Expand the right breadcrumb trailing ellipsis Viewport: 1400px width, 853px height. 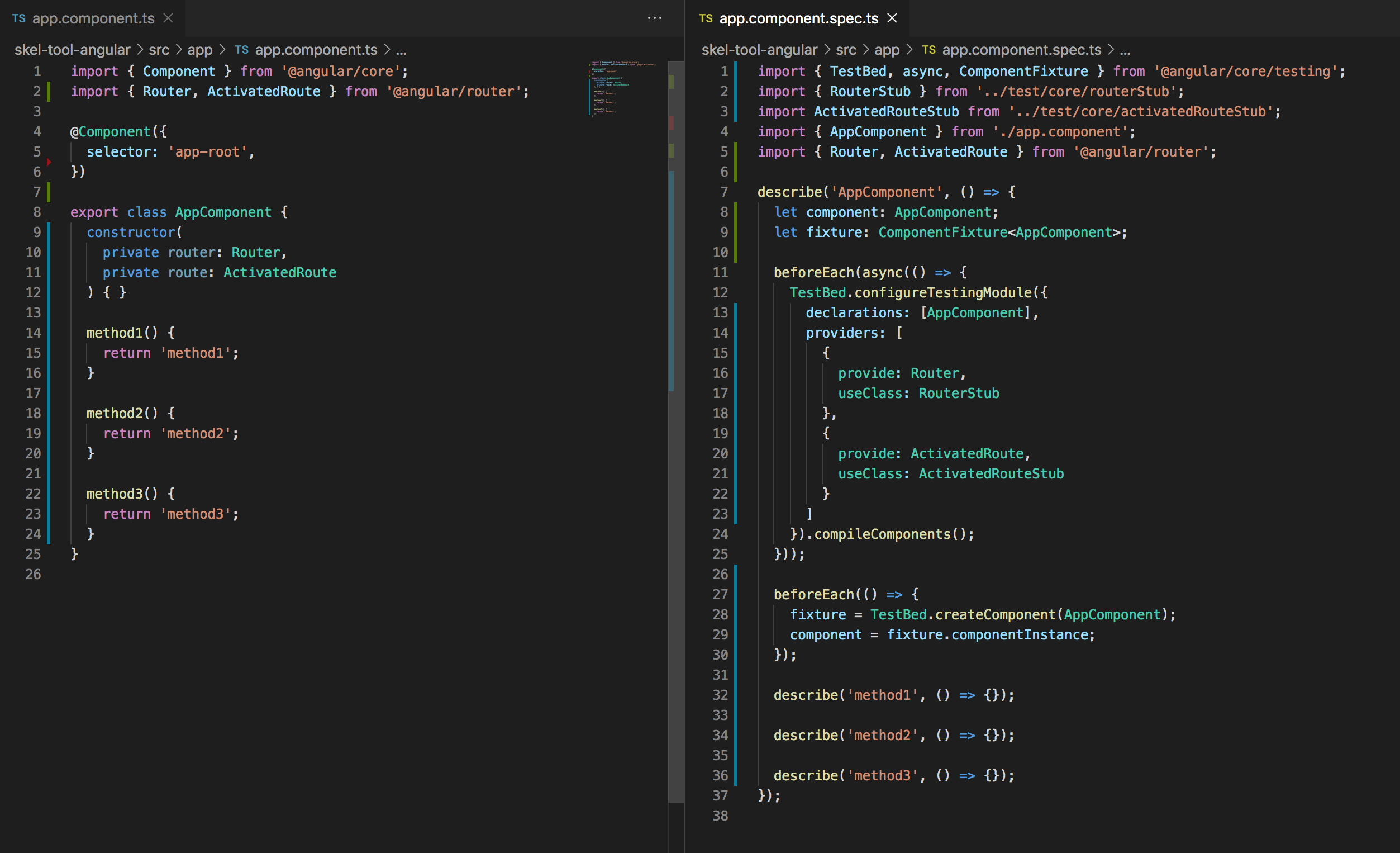pos(1125,50)
